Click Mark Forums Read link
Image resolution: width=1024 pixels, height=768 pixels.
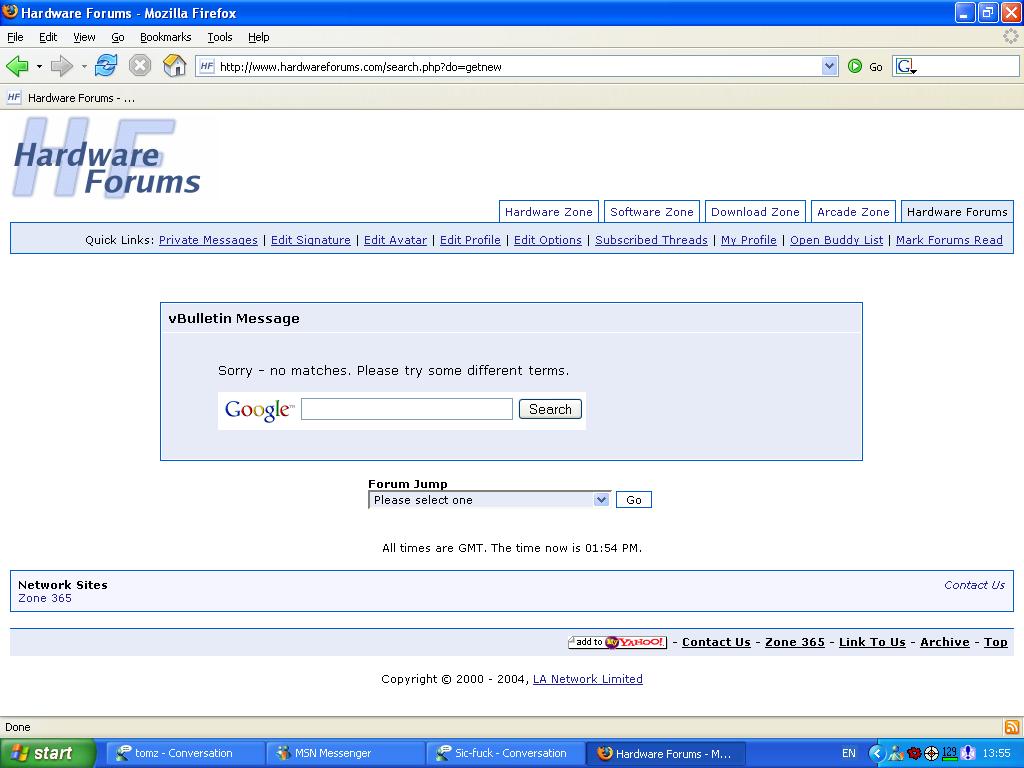coord(949,240)
